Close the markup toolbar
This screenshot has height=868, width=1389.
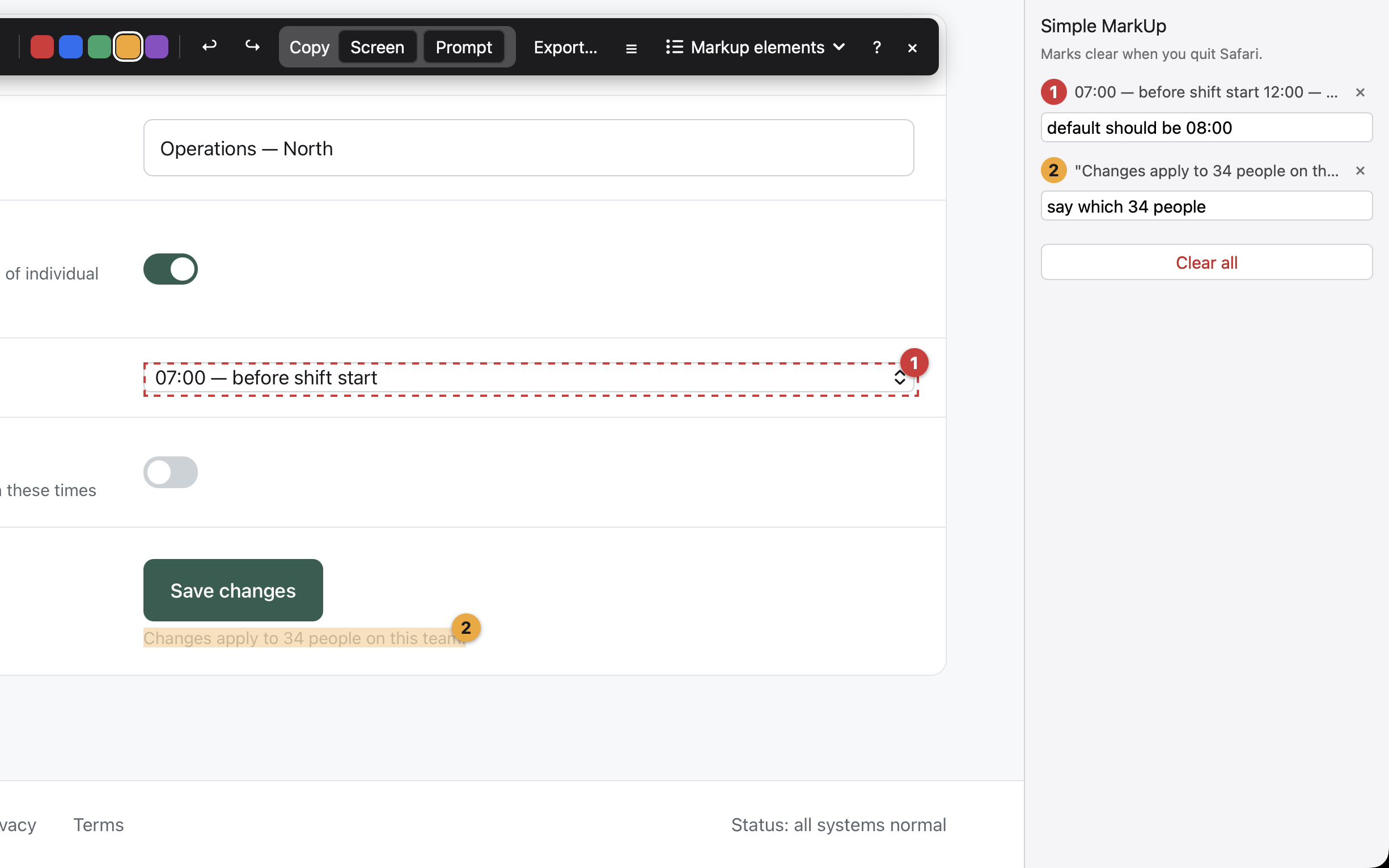point(913,48)
